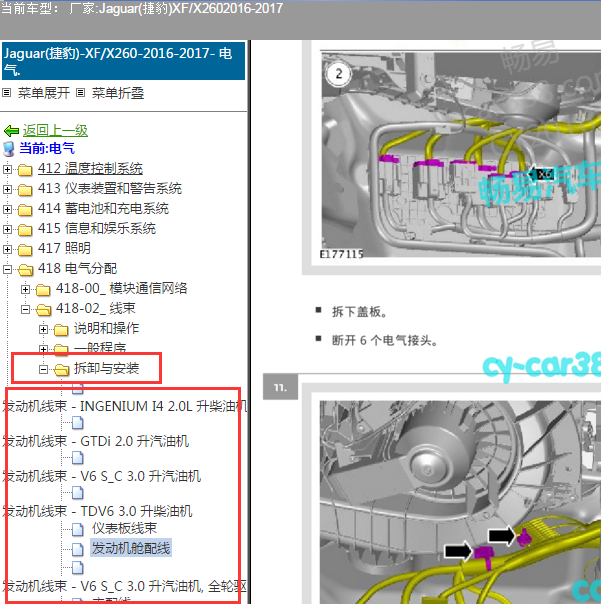Click the 418-00_ 模块通信网络 folder icon

pyautogui.click(x=43, y=290)
